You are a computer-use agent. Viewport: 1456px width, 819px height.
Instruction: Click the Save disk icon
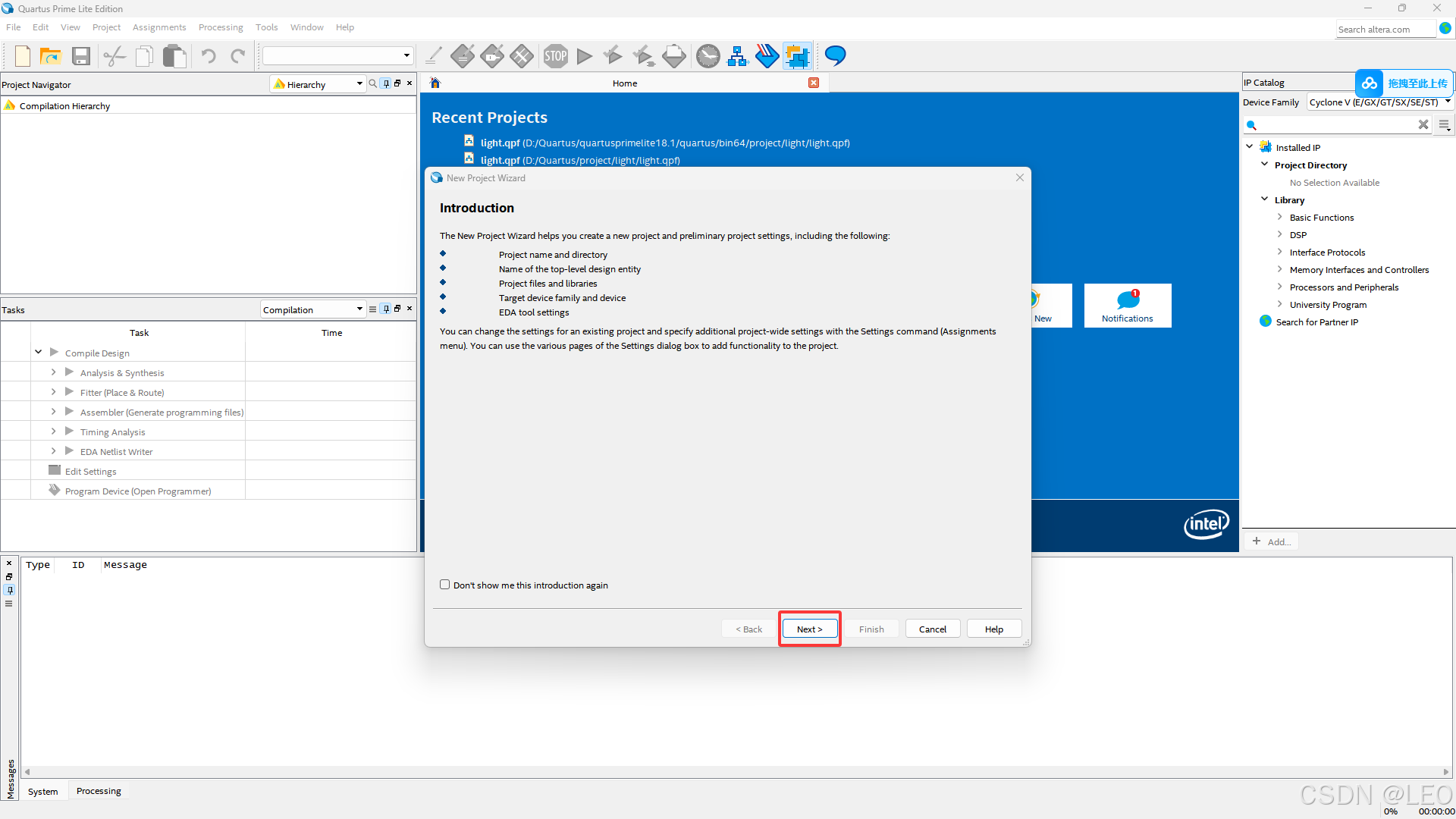pyautogui.click(x=81, y=56)
